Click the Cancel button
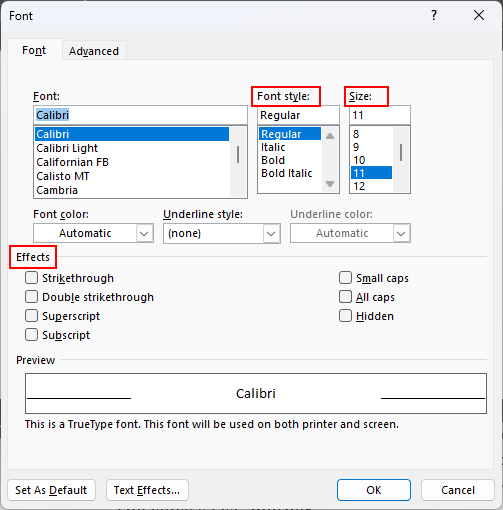Viewport: 503px width, 510px height. point(458,490)
